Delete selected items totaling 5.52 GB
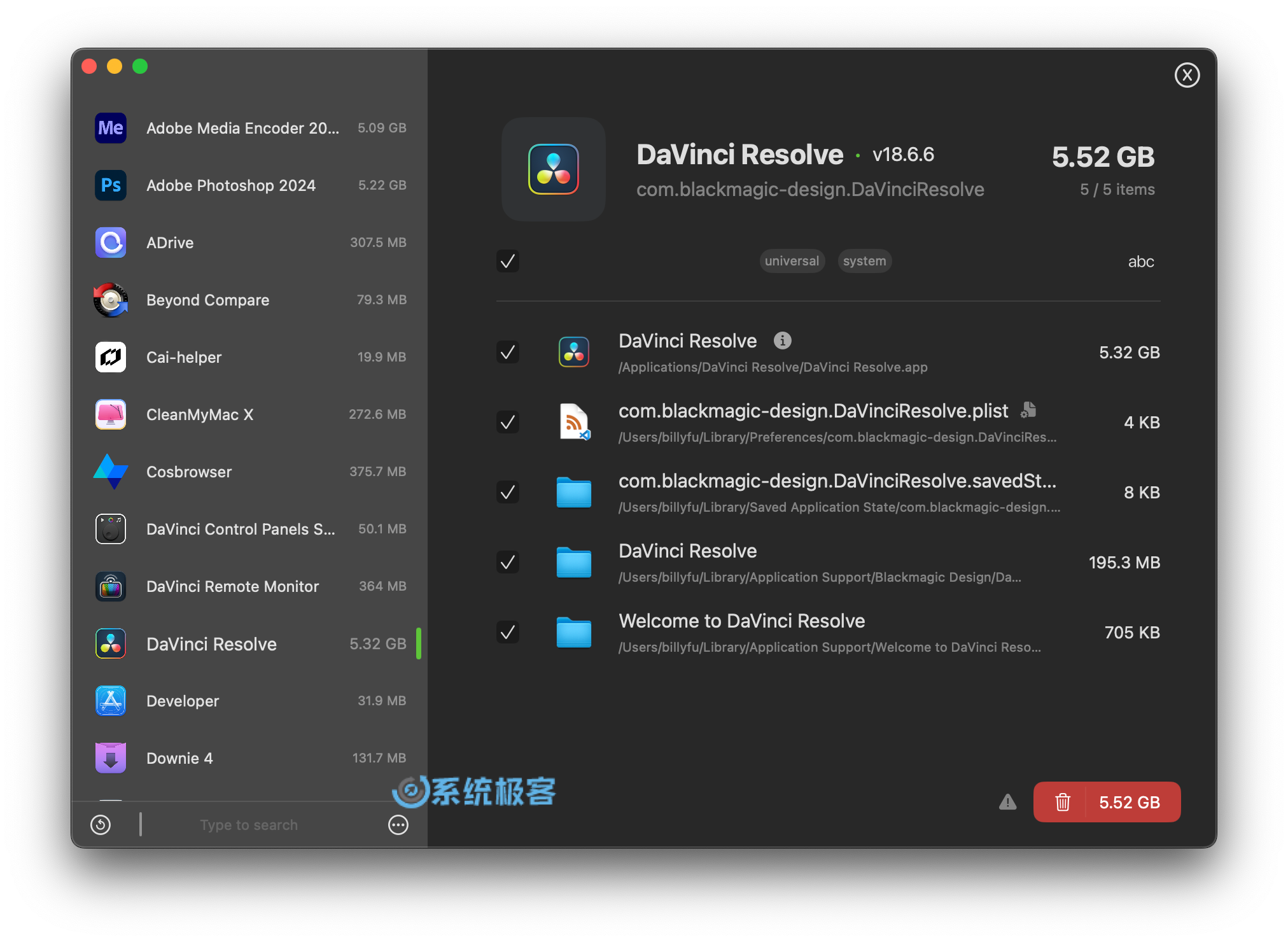 [1107, 802]
